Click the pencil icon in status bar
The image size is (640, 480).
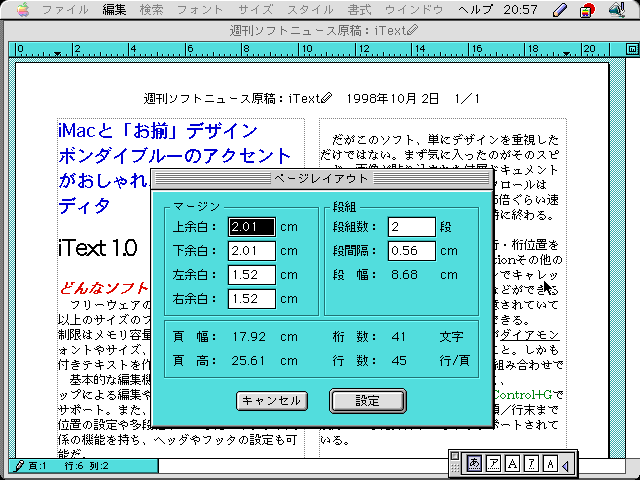coord(19,466)
